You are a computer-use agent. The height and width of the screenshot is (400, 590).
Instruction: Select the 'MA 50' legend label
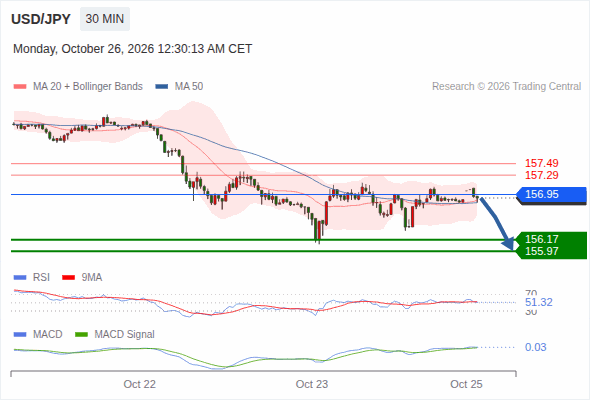189,87
